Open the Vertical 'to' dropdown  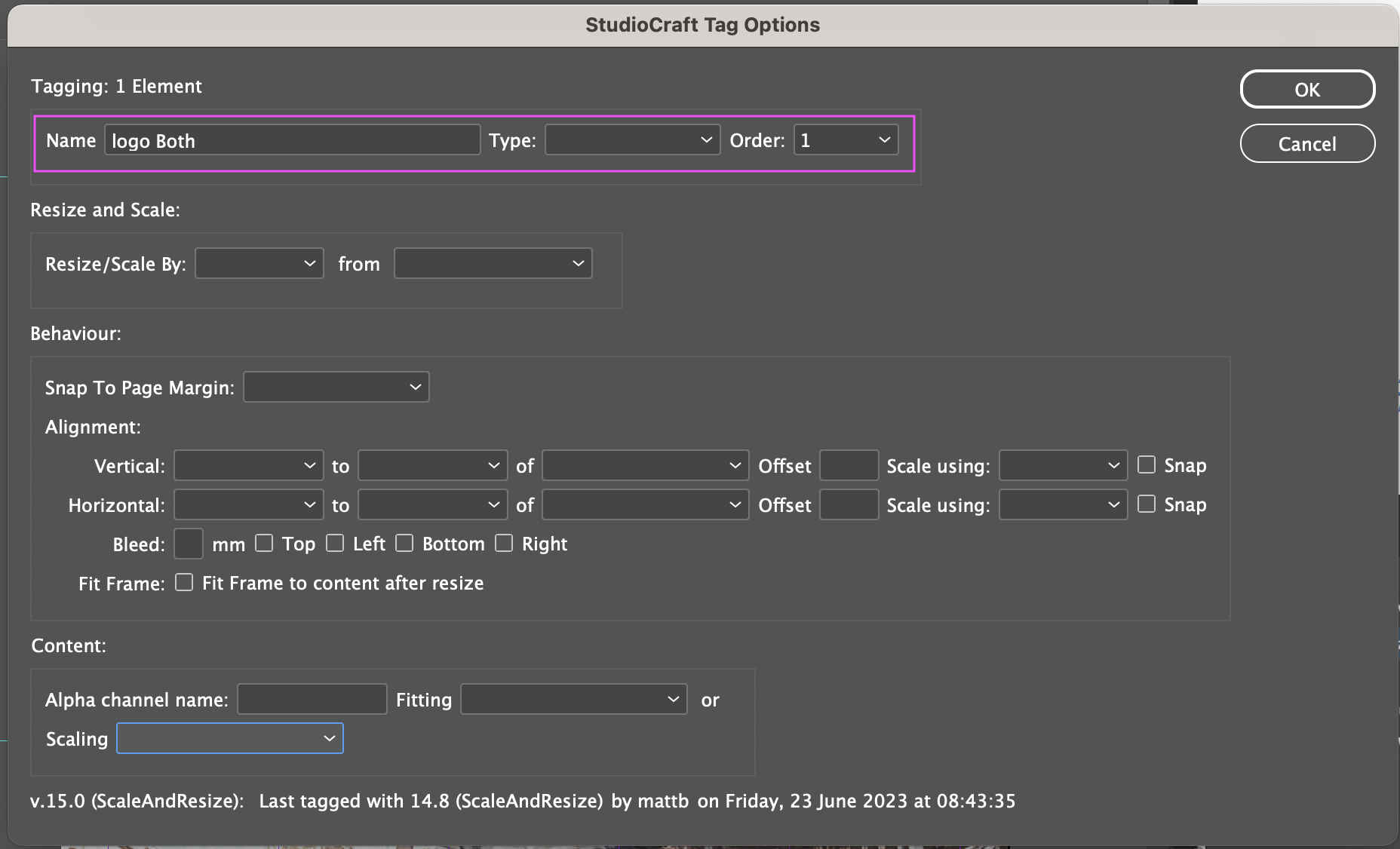pyautogui.click(x=432, y=465)
